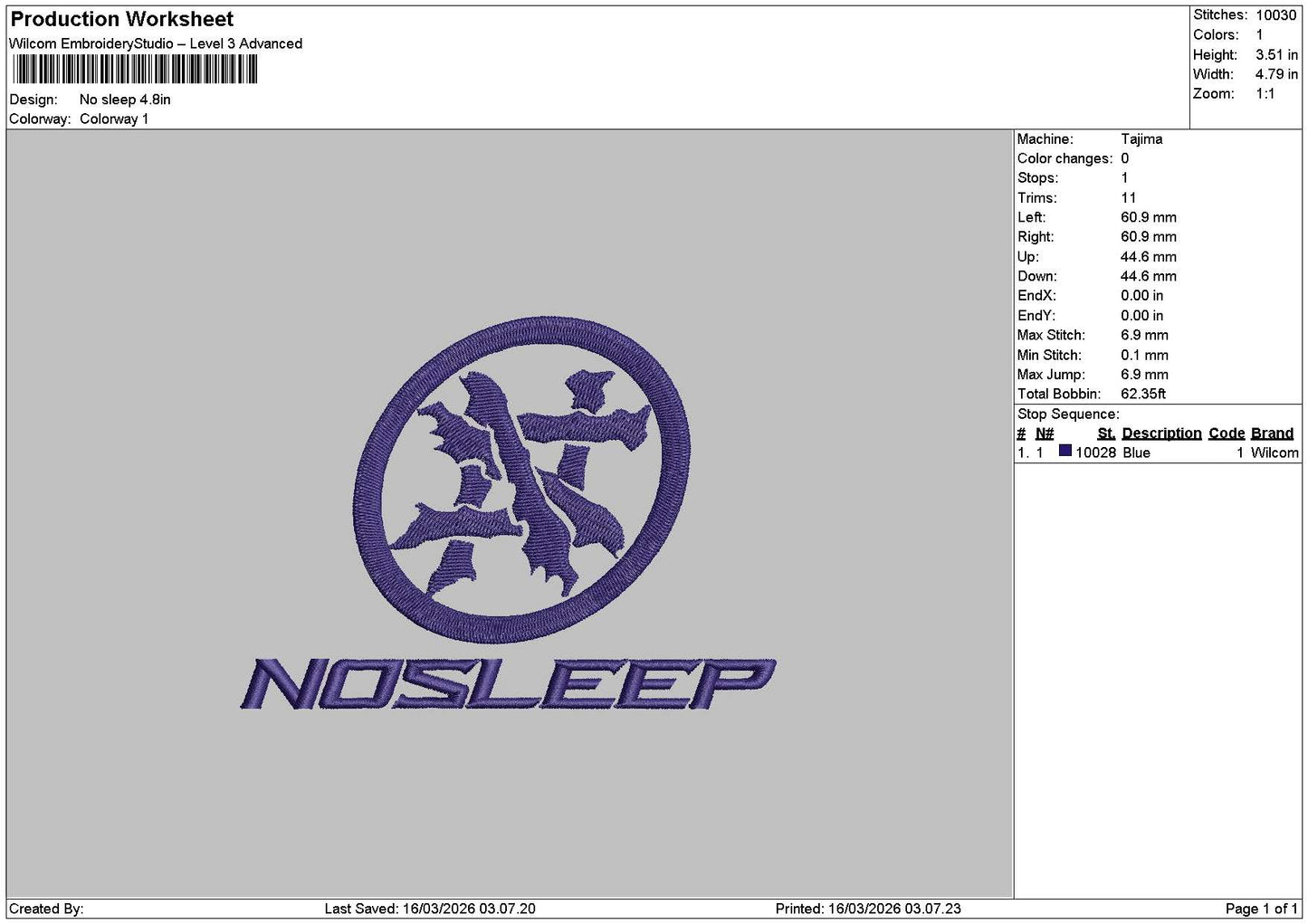Select 'Wilcom EmbroideryStudio – Level 3 Advanced' text
This screenshot has width=1308, height=924.
(x=156, y=43)
